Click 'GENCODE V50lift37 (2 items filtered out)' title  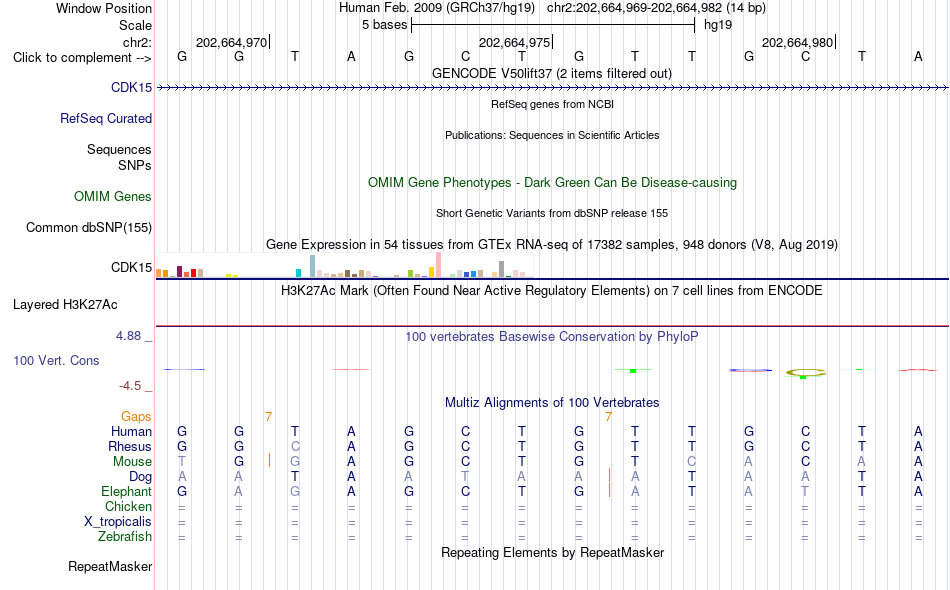click(552, 73)
